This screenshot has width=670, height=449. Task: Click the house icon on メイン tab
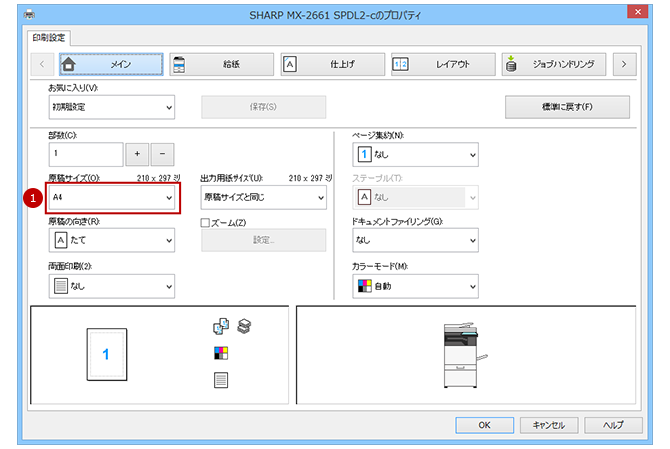click(68, 65)
